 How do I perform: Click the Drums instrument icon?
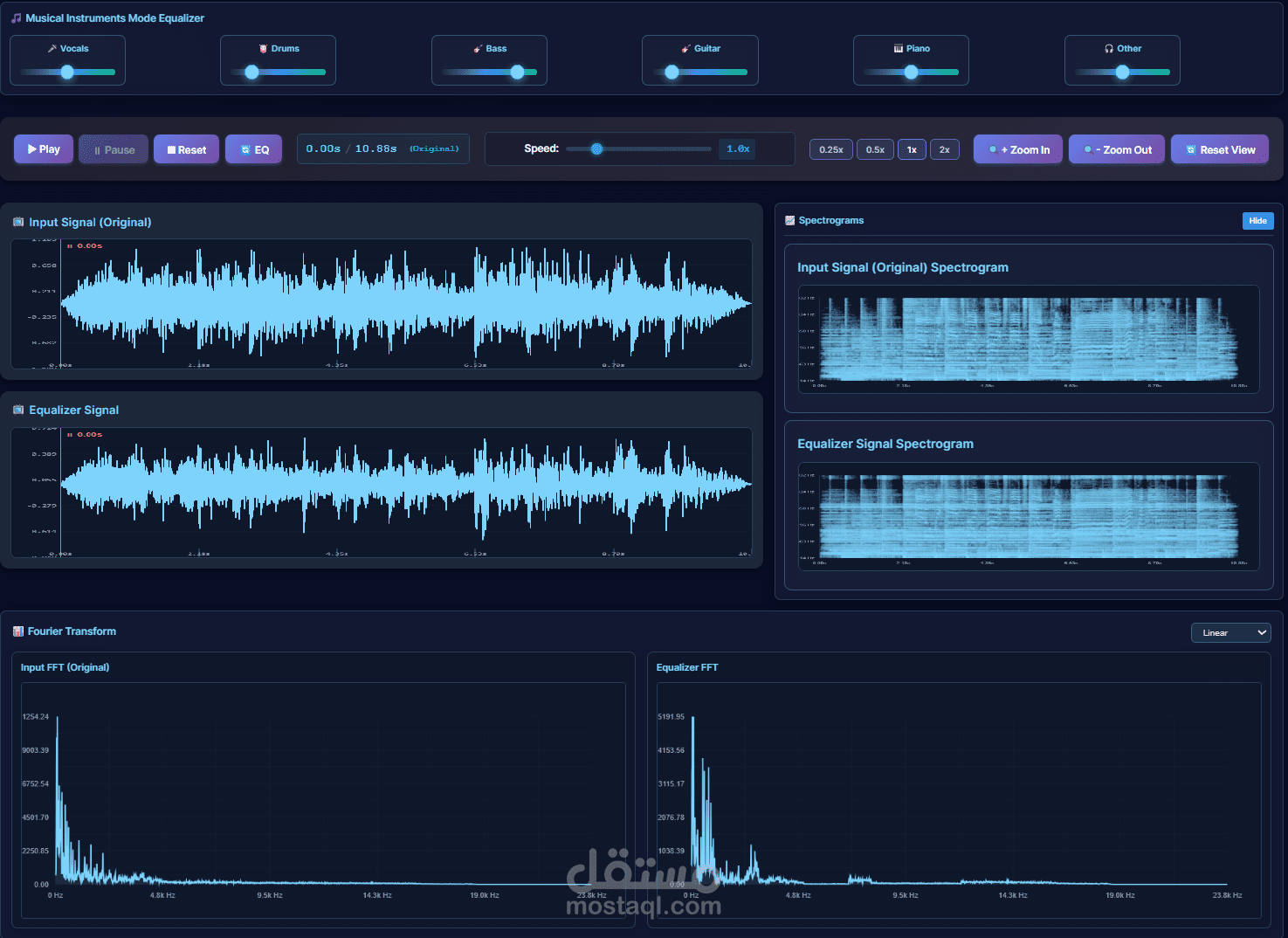click(263, 48)
